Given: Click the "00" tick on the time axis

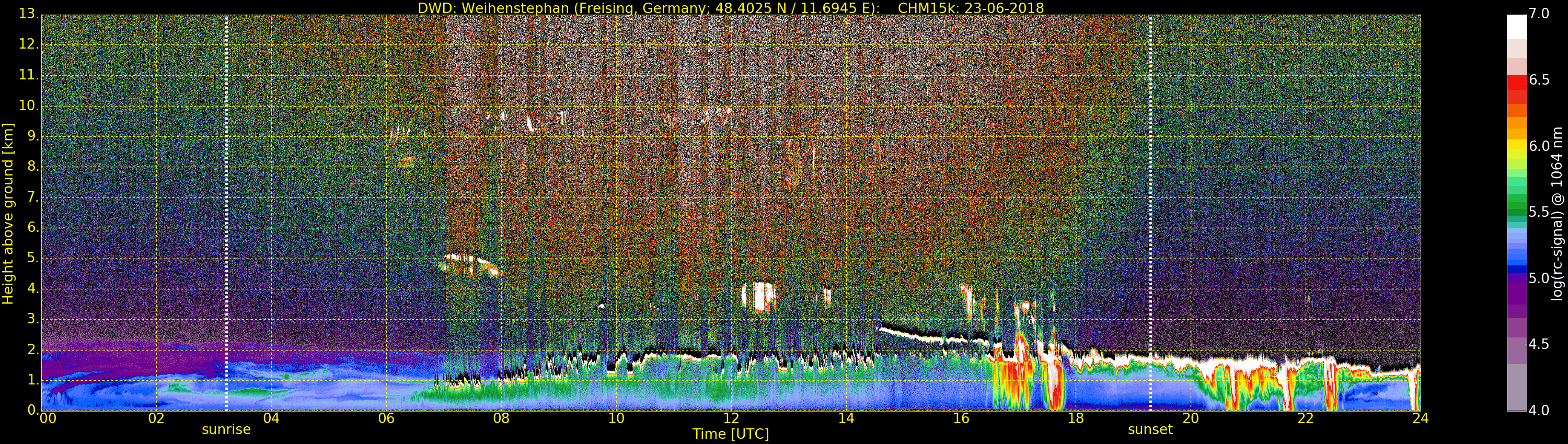Looking at the screenshot, I should (x=48, y=418).
